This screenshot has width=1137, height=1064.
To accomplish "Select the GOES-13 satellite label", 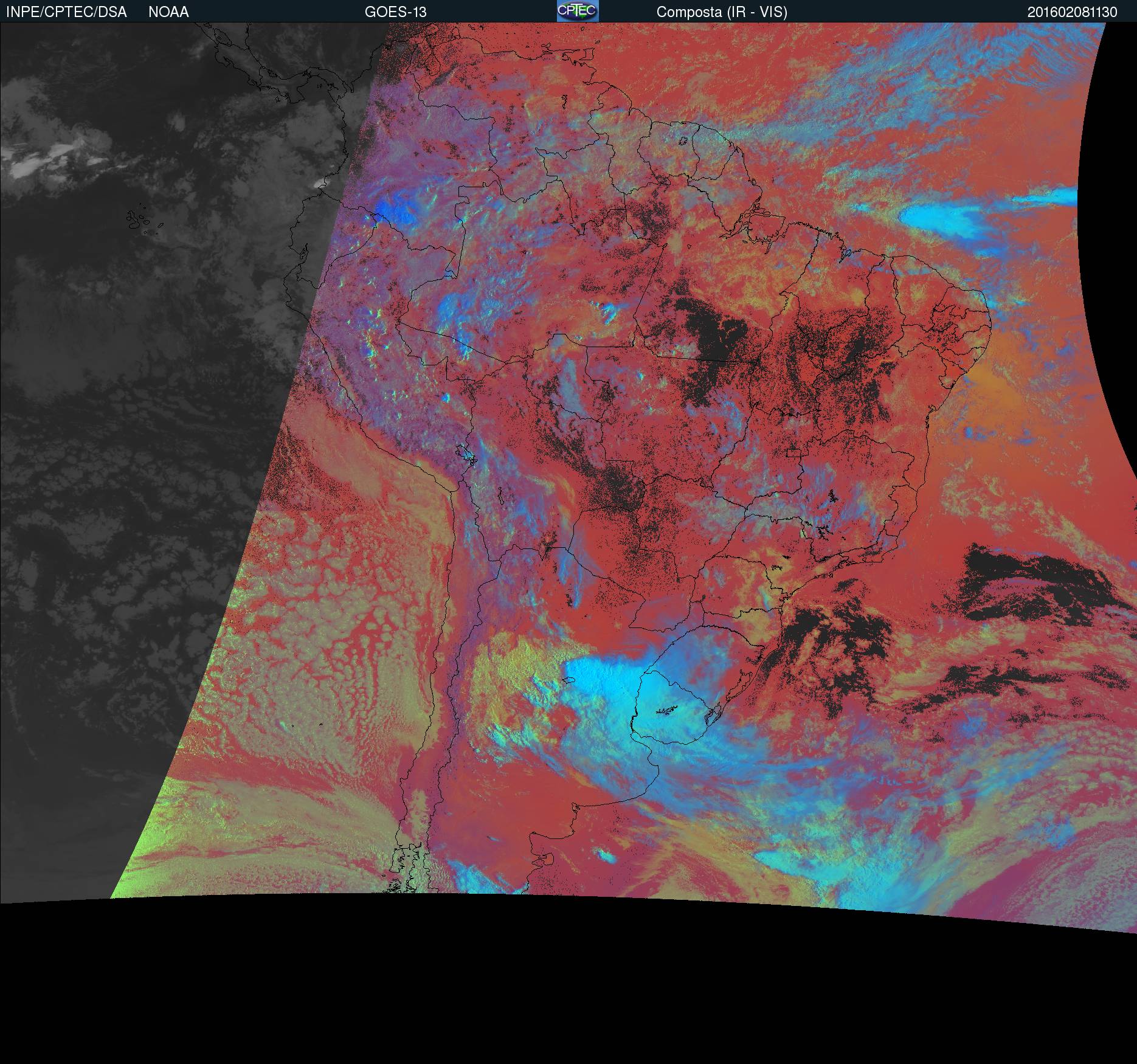I will 395,12.
